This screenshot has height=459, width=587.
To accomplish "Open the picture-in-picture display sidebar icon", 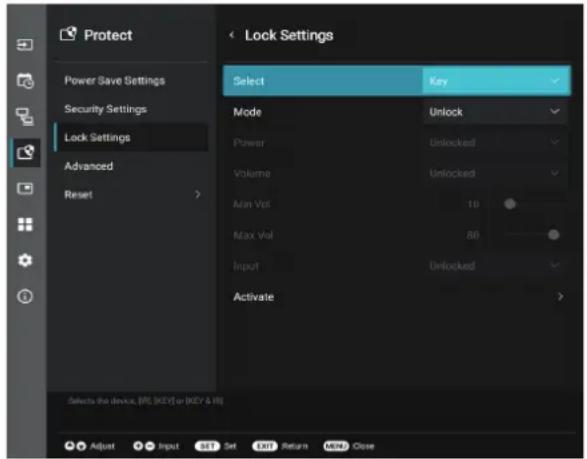I will (x=25, y=188).
